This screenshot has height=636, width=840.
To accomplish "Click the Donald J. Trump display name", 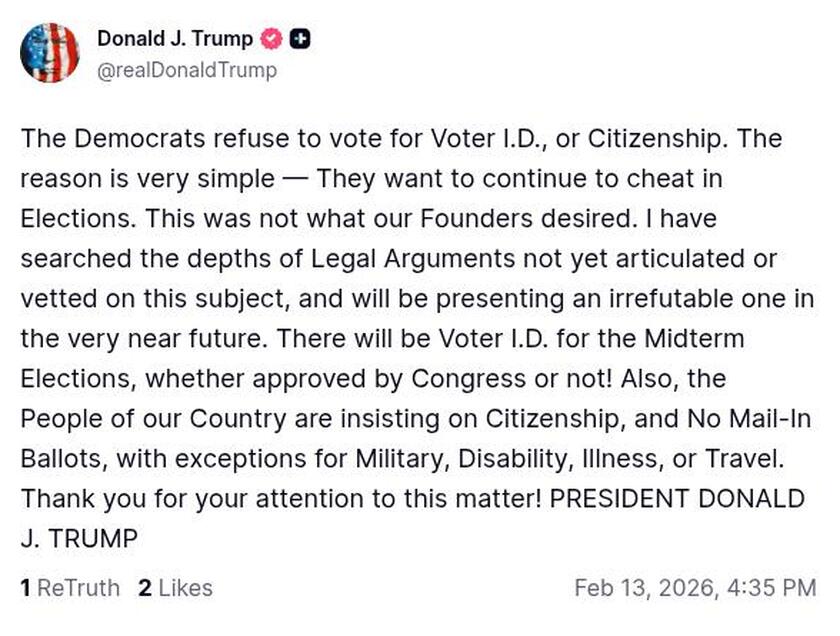I will (175, 40).
